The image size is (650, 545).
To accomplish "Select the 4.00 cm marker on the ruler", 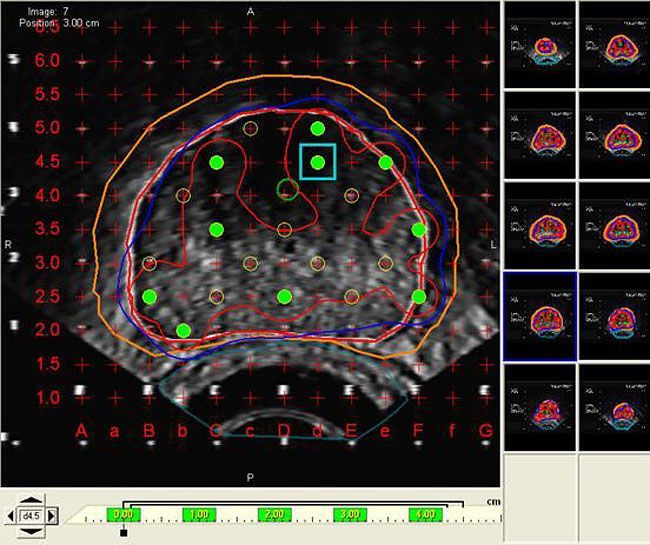I will point(425,515).
